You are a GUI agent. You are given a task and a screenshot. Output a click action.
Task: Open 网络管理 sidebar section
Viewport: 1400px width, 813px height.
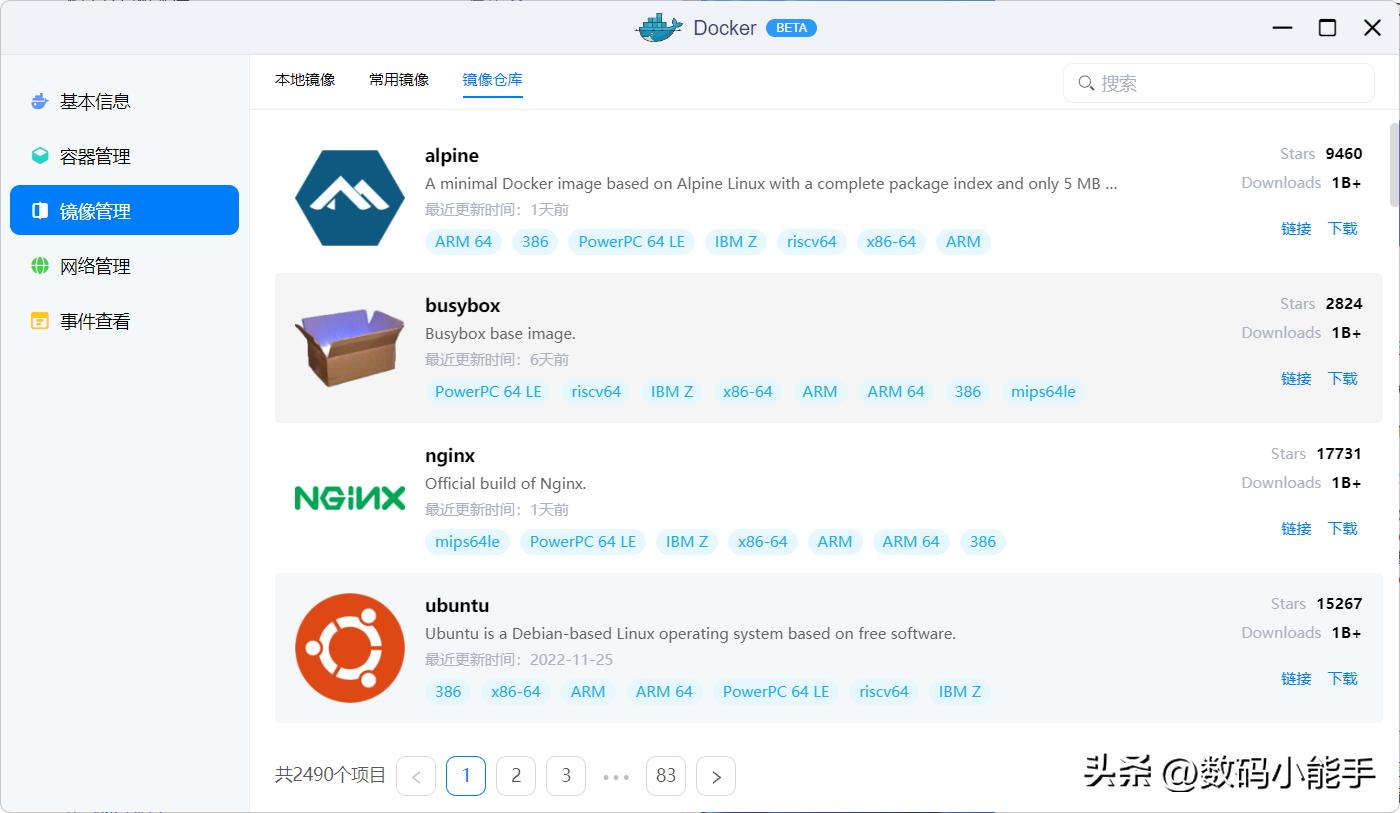pos(97,265)
